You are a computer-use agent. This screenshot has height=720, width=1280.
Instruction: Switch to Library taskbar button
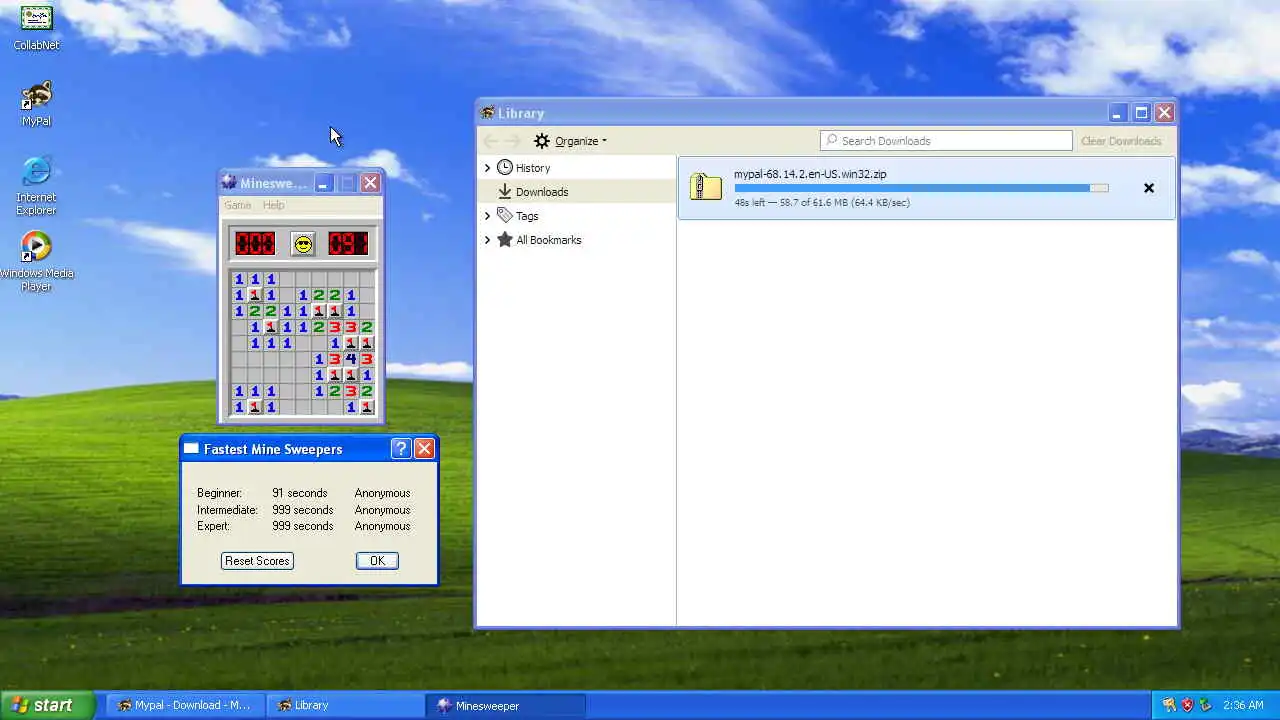click(x=345, y=705)
